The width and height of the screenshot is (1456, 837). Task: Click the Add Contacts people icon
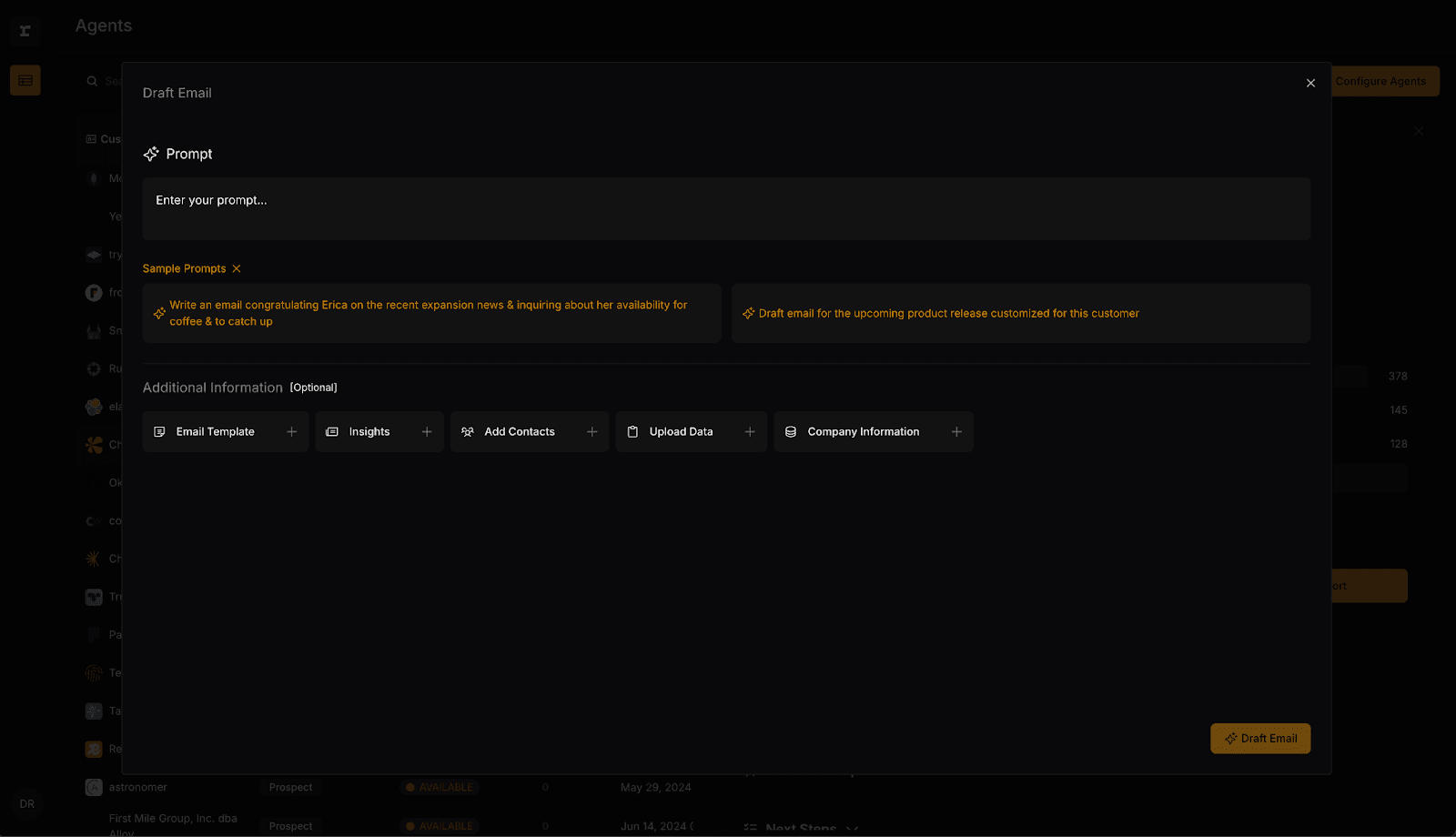pos(467,432)
